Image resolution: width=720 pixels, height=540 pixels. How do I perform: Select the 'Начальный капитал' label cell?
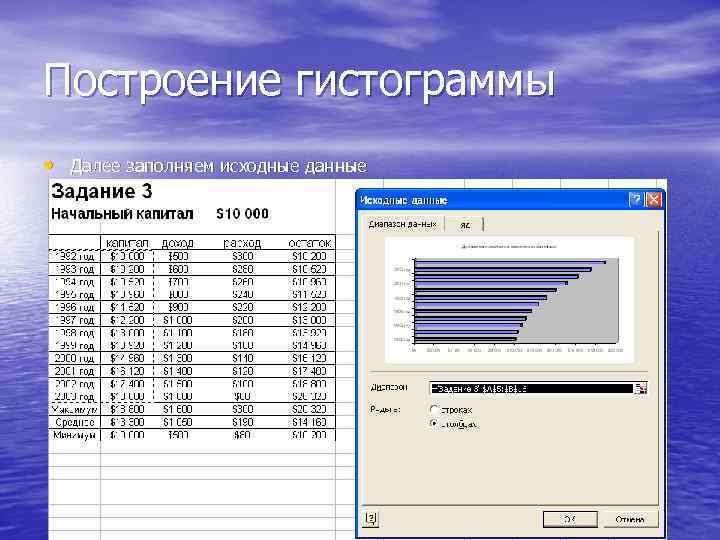122,214
